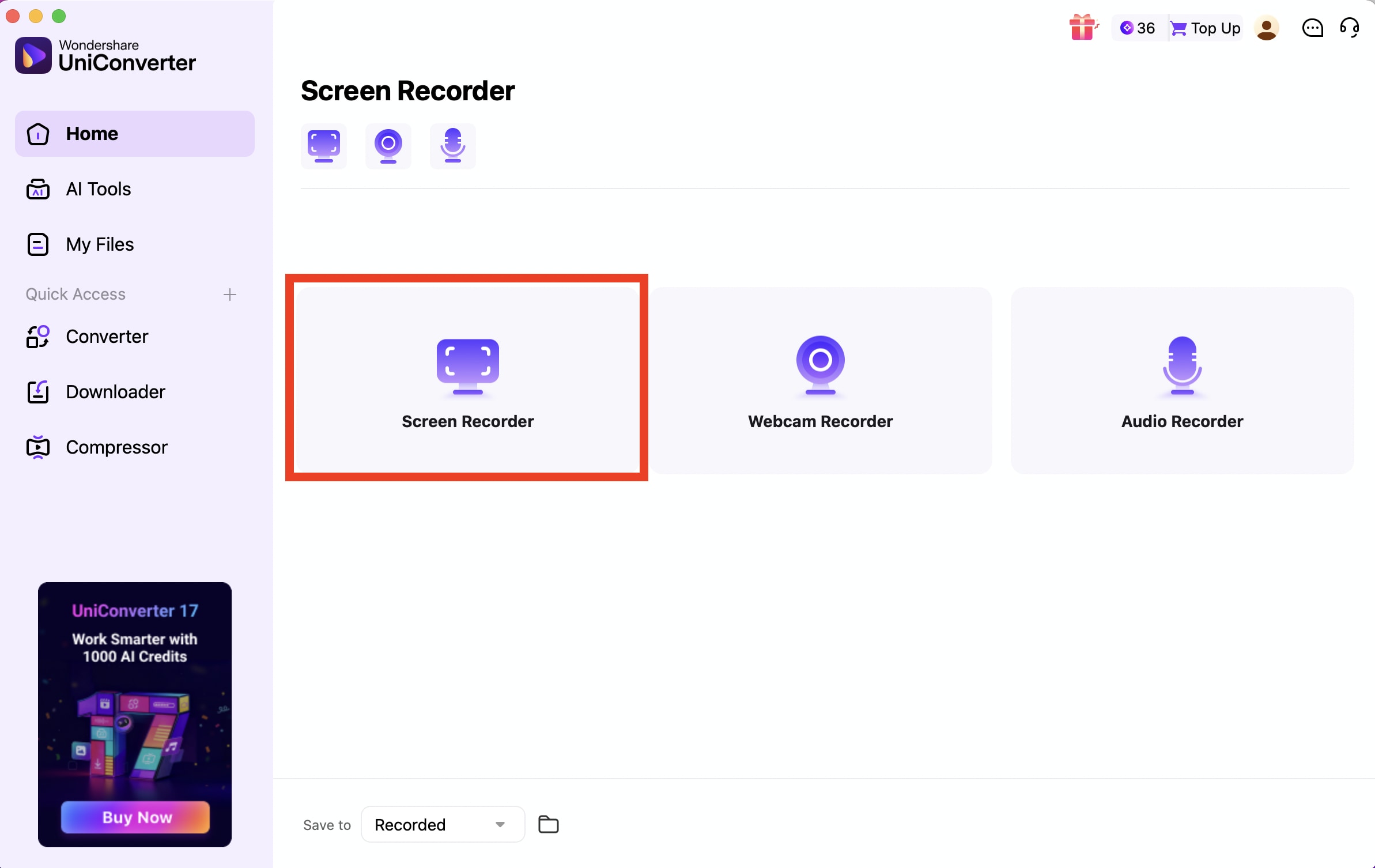Screen dimensions: 1375x868
Task: Select the Webcam Recorder card
Action: pos(820,380)
